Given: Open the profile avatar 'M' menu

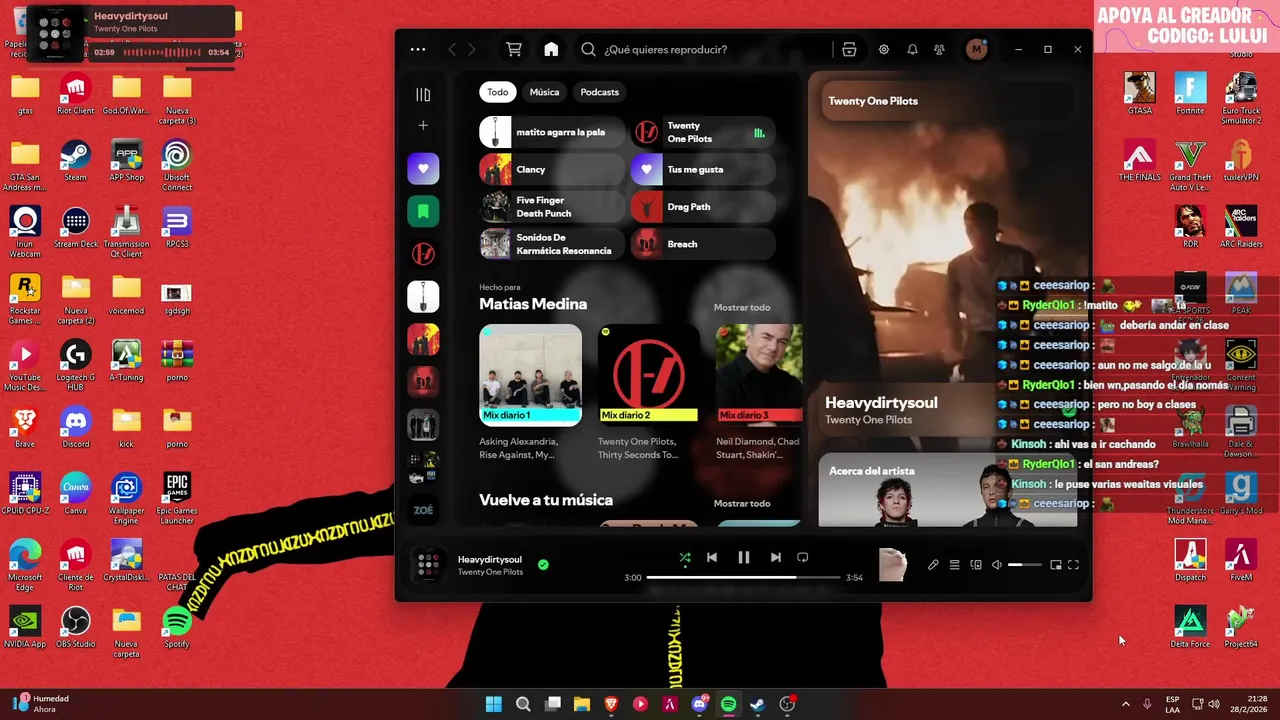Looking at the screenshot, I should pyautogui.click(x=976, y=49).
